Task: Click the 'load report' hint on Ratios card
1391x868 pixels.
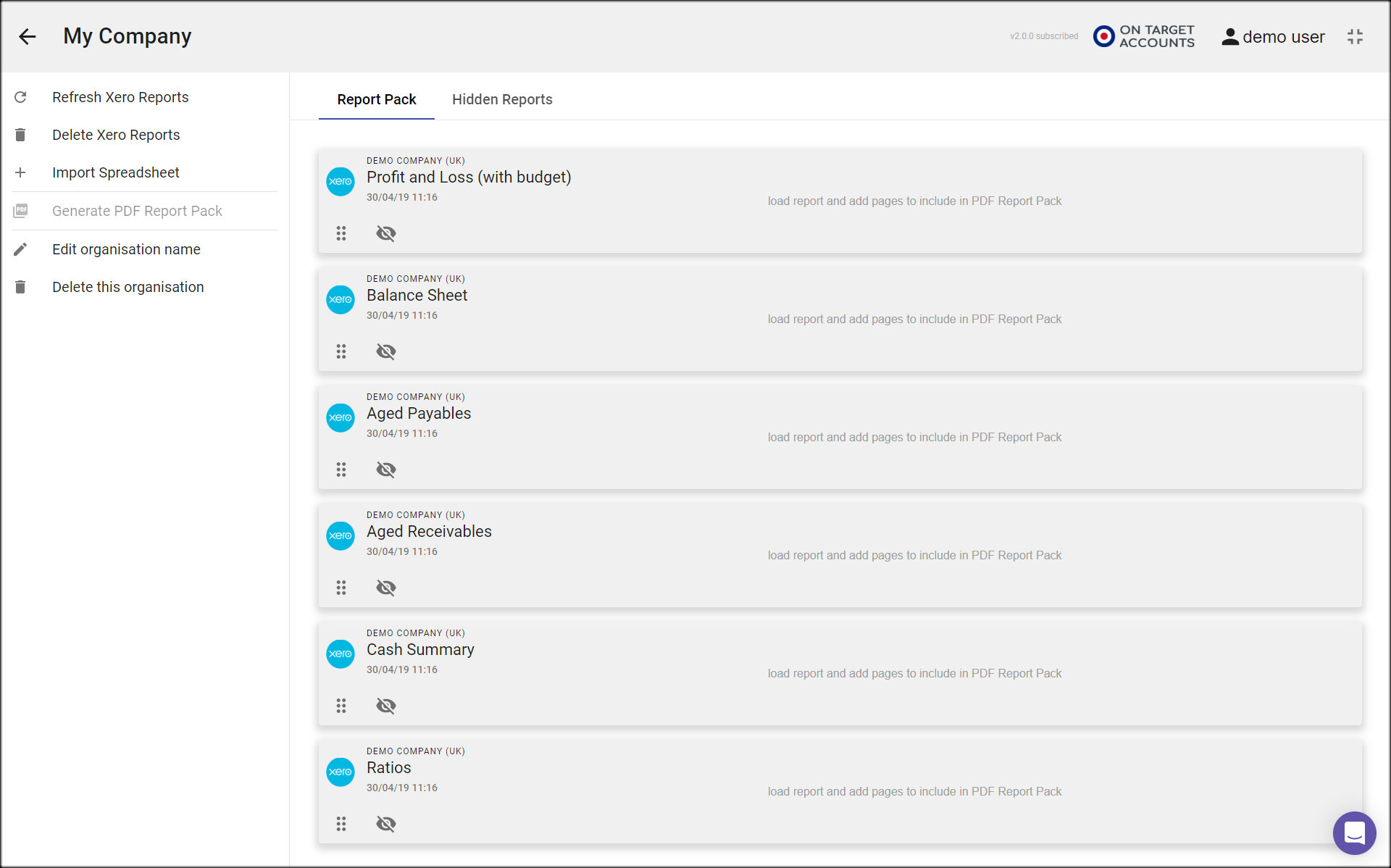Action: pos(914,792)
